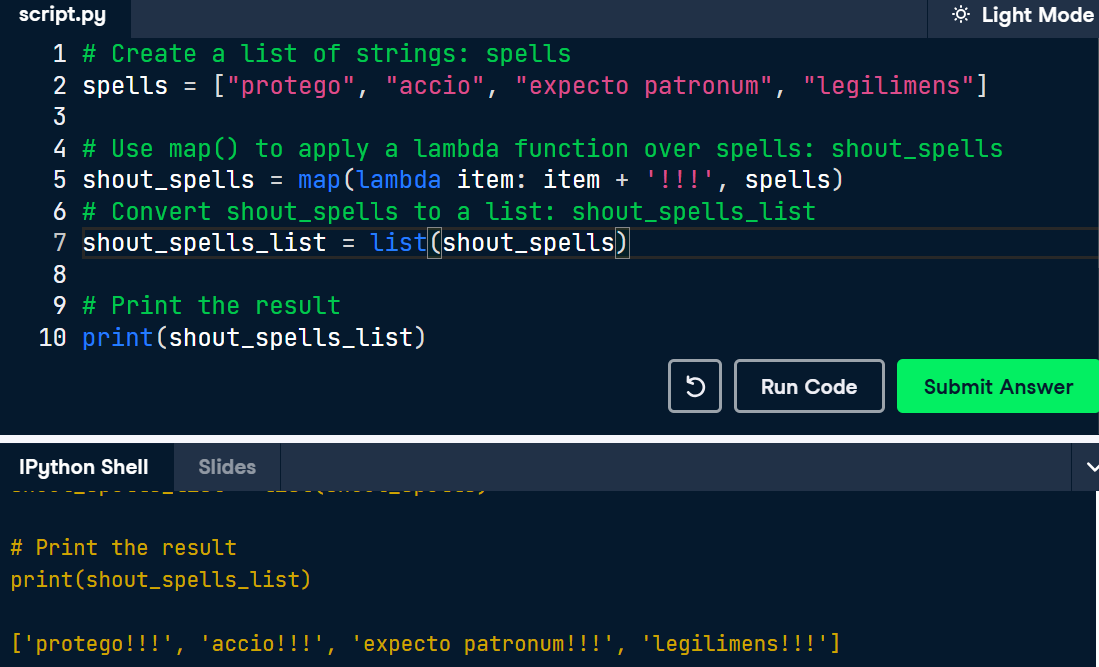Reset code with the circular arrow icon

pos(695,386)
